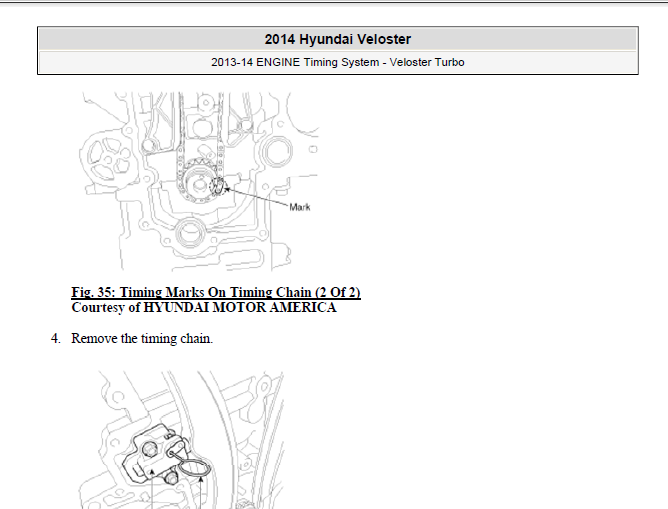The image size is (668, 509).
Task: Click the ENGINE Timing System subtitle bar
Action: pos(337,62)
